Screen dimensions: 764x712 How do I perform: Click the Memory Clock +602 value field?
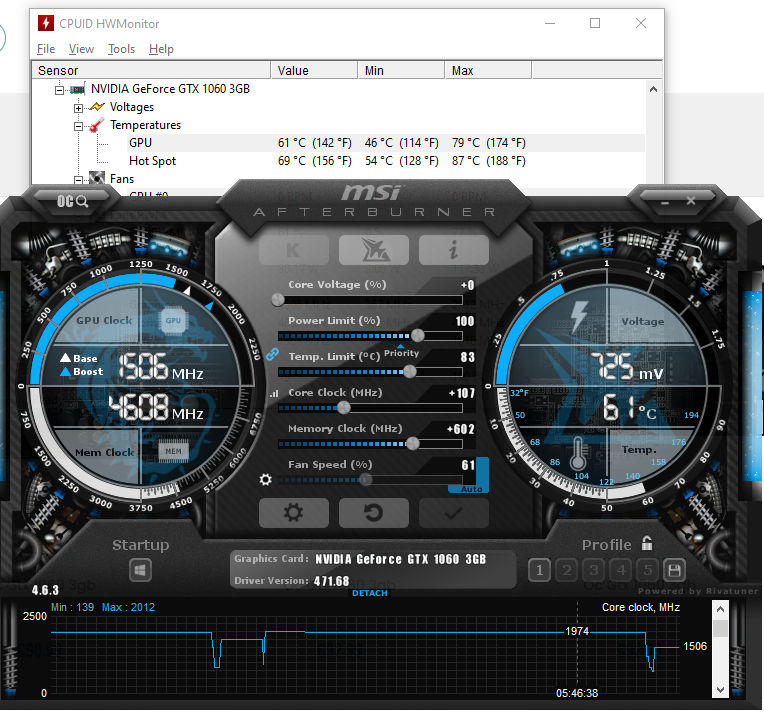point(461,429)
